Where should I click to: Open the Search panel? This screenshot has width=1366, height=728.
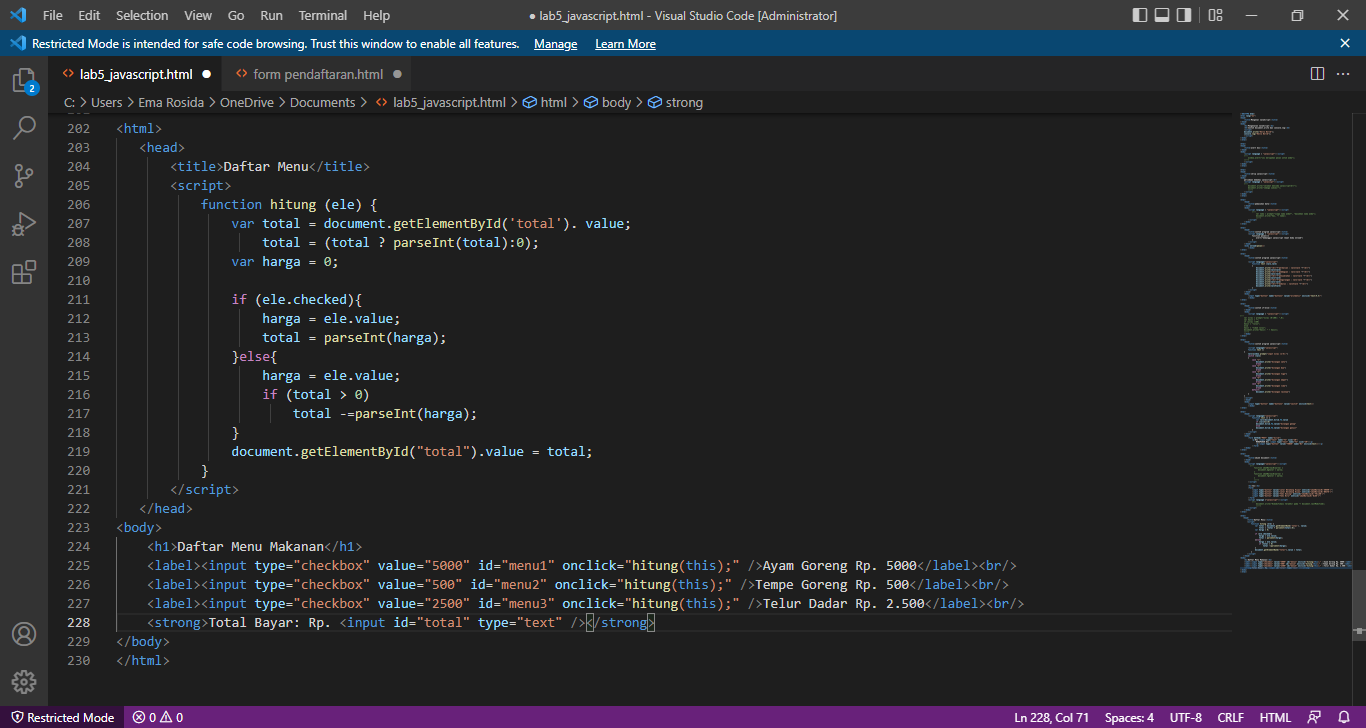pos(24,128)
